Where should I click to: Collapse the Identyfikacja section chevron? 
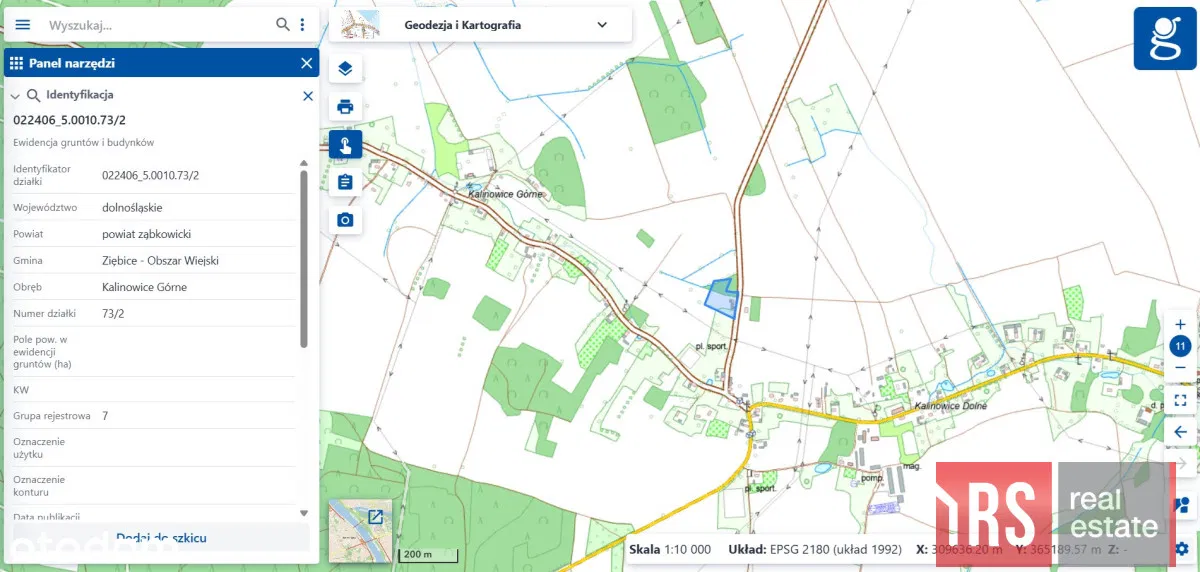(16, 96)
